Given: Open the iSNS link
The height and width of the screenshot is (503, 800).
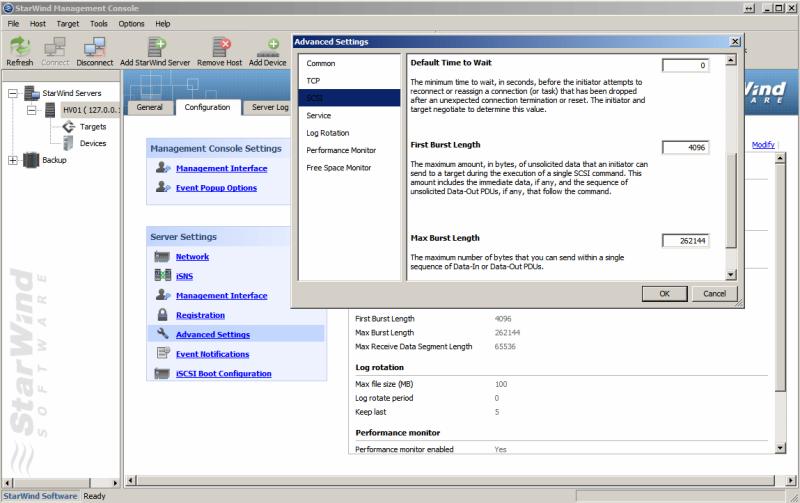Looking at the screenshot, I should [184, 276].
